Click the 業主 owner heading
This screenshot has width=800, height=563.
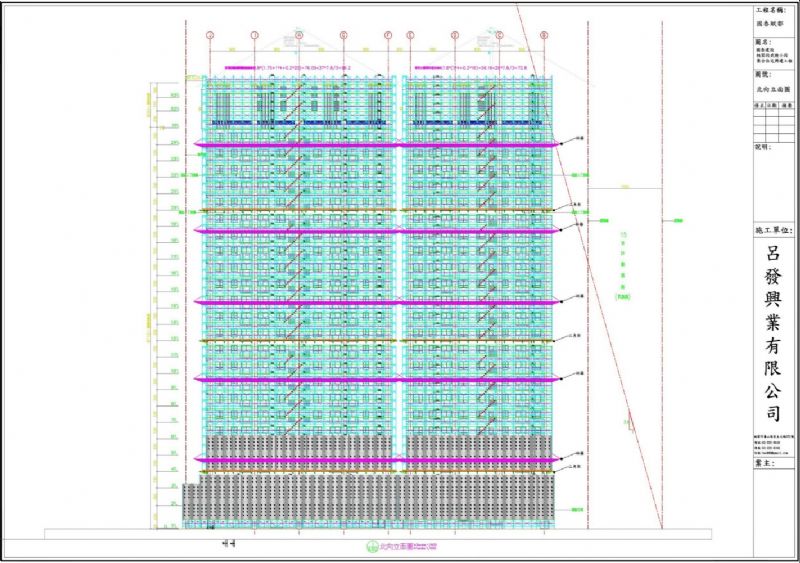[766, 463]
